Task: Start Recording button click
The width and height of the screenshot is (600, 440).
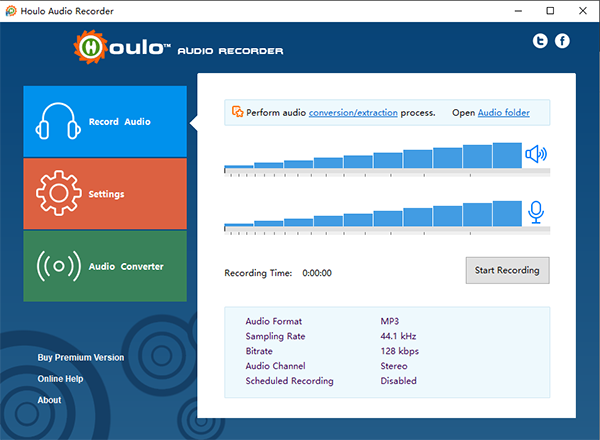Action: (x=507, y=270)
